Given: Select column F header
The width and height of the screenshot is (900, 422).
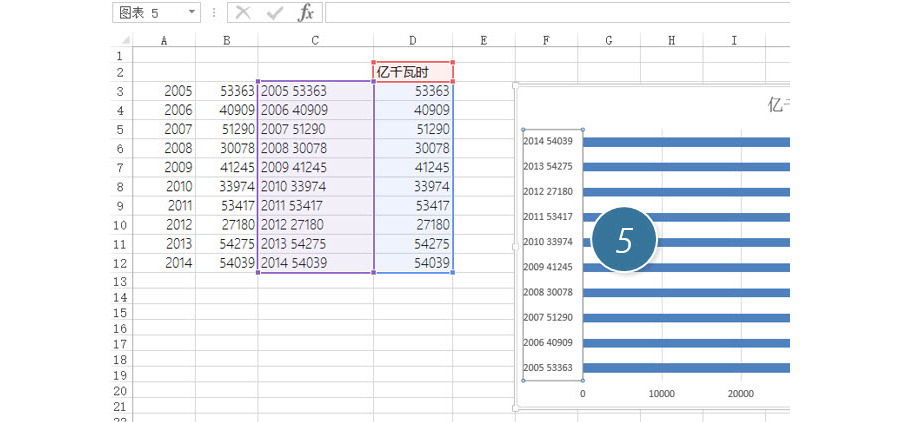Looking at the screenshot, I should point(546,40).
